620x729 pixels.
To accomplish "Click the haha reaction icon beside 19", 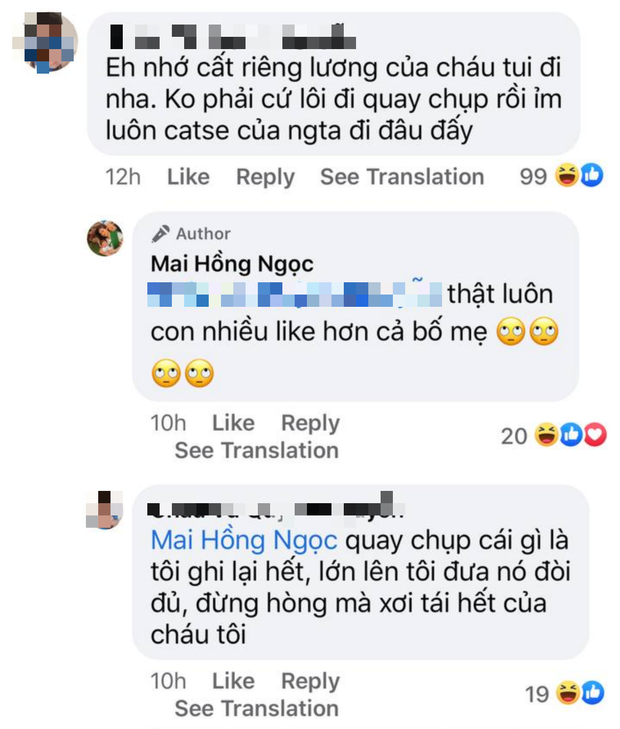I will (568, 693).
